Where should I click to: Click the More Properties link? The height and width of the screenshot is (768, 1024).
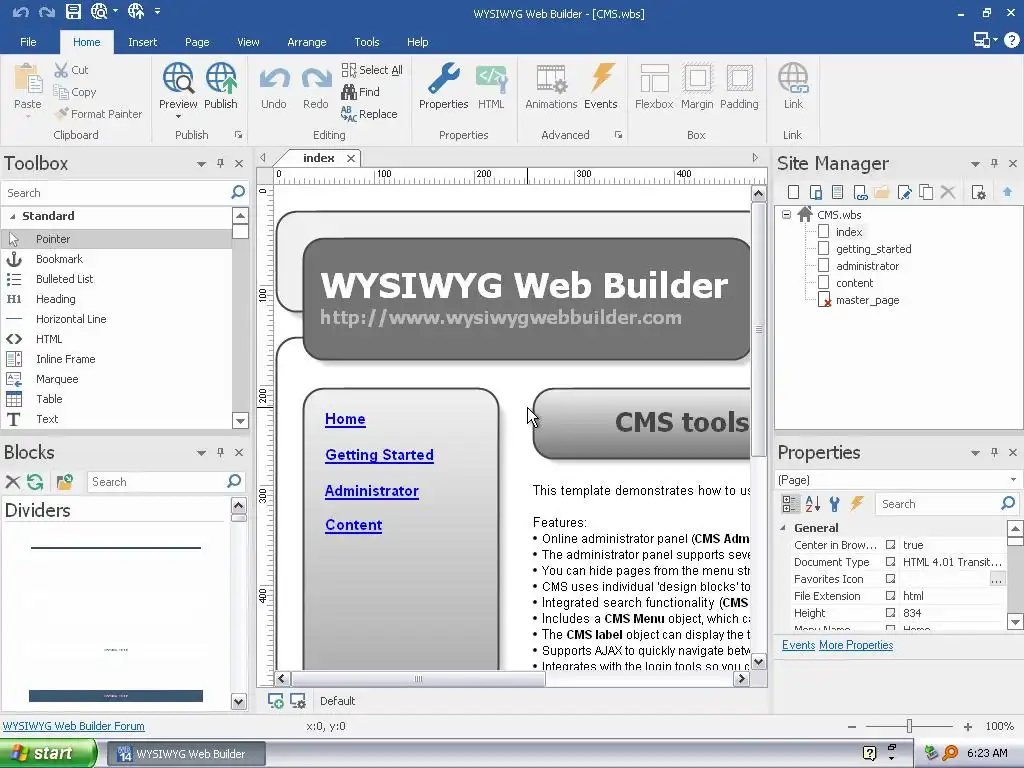point(856,645)
